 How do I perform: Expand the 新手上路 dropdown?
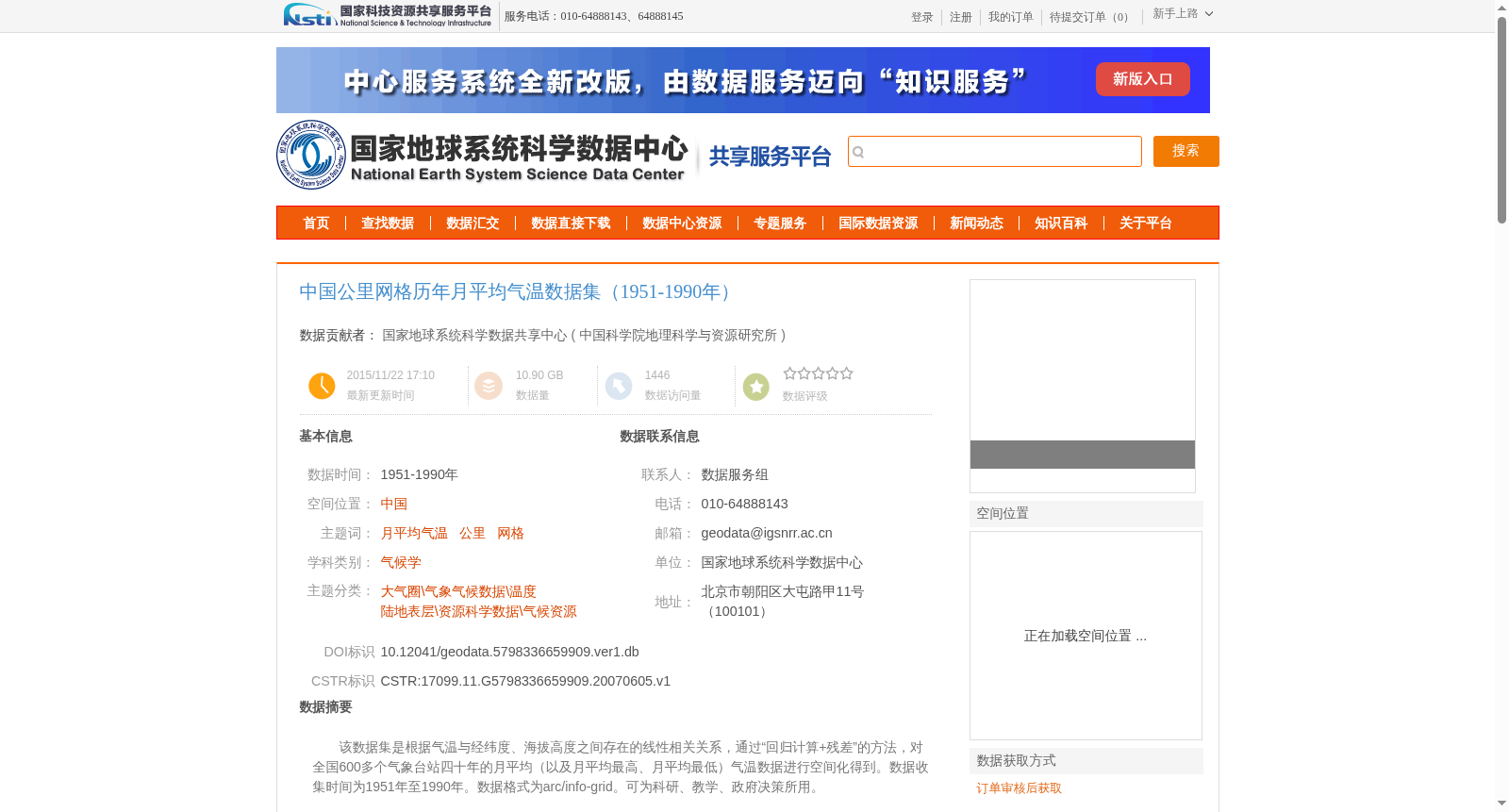[x=1183, y=14]
